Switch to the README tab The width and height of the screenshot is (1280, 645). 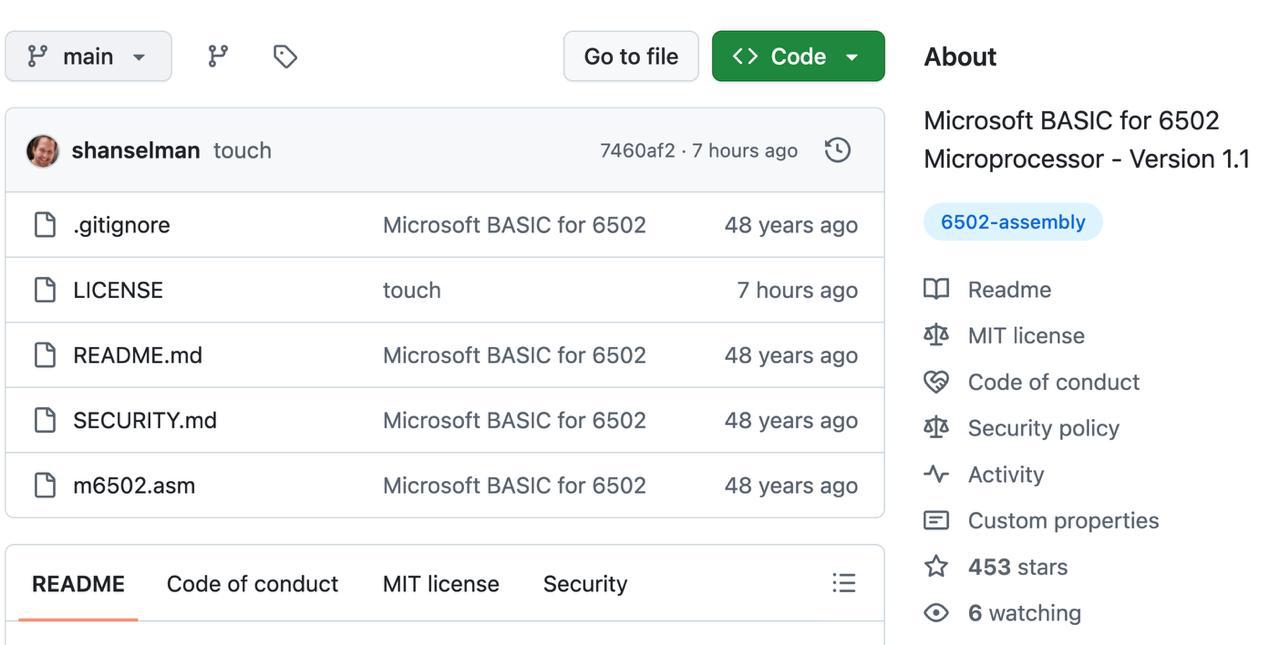[78, 584]
